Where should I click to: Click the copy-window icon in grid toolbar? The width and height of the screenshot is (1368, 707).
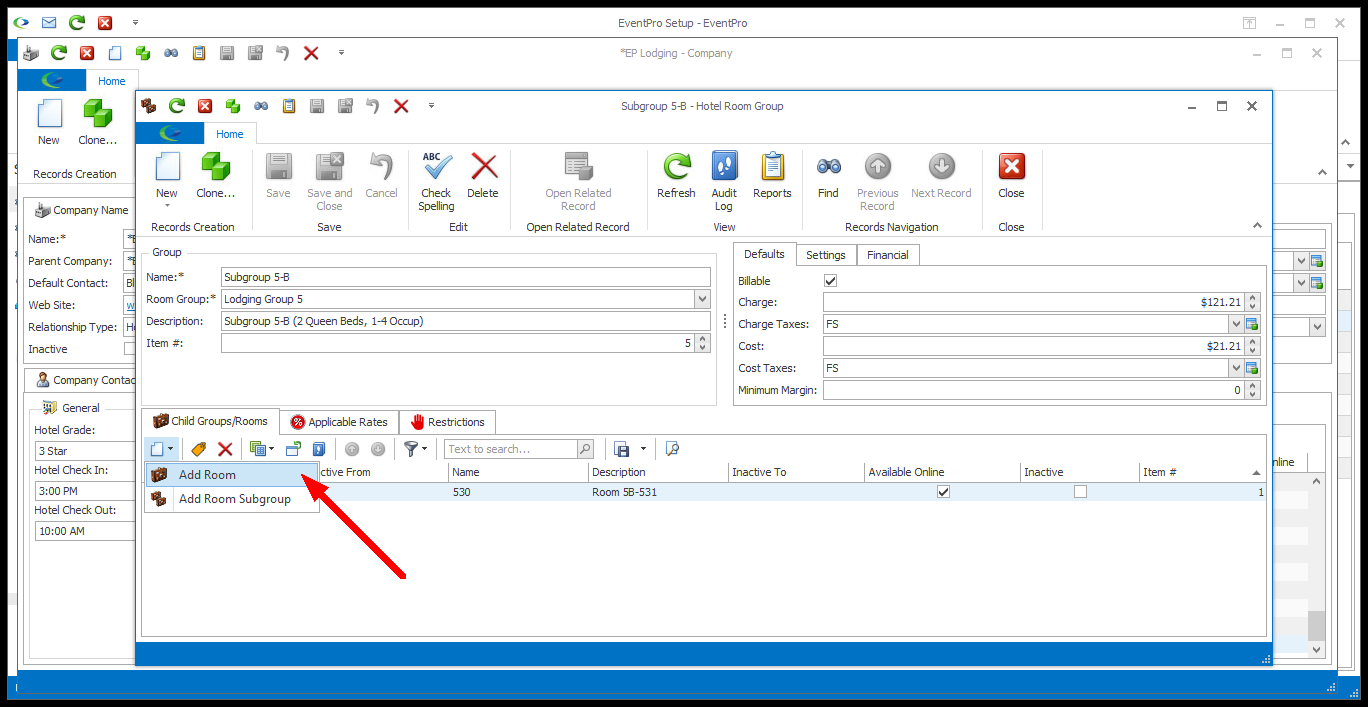[293, 449]
